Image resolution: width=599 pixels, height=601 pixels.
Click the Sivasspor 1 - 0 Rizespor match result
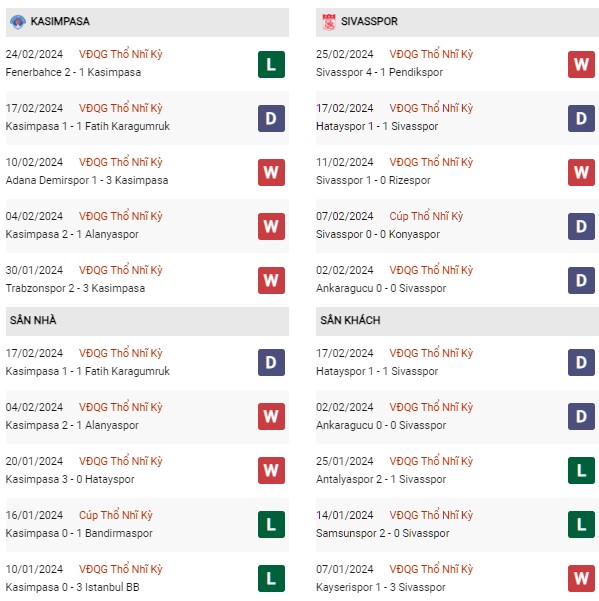coord(373,180)
